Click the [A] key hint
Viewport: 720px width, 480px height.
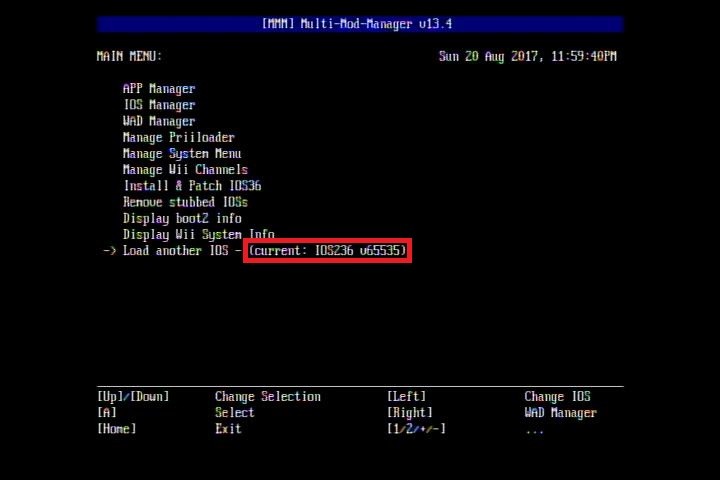point(107,412)
